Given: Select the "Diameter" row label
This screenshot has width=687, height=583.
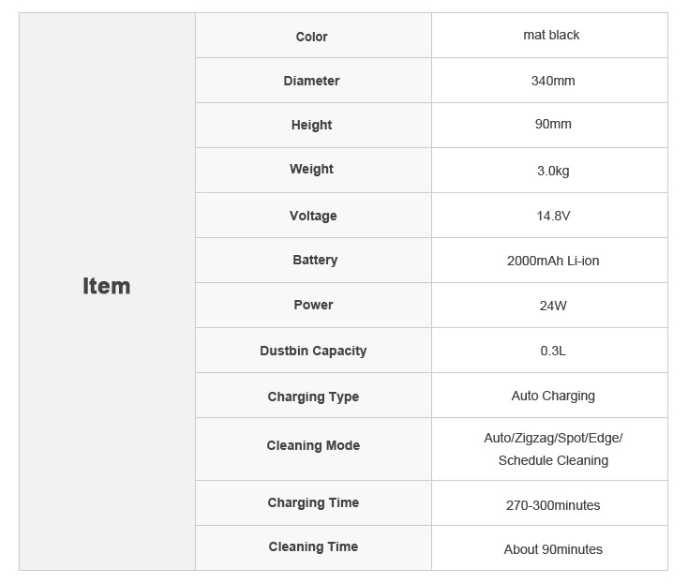Looking at the screenshot, I should tap(312, 81).
